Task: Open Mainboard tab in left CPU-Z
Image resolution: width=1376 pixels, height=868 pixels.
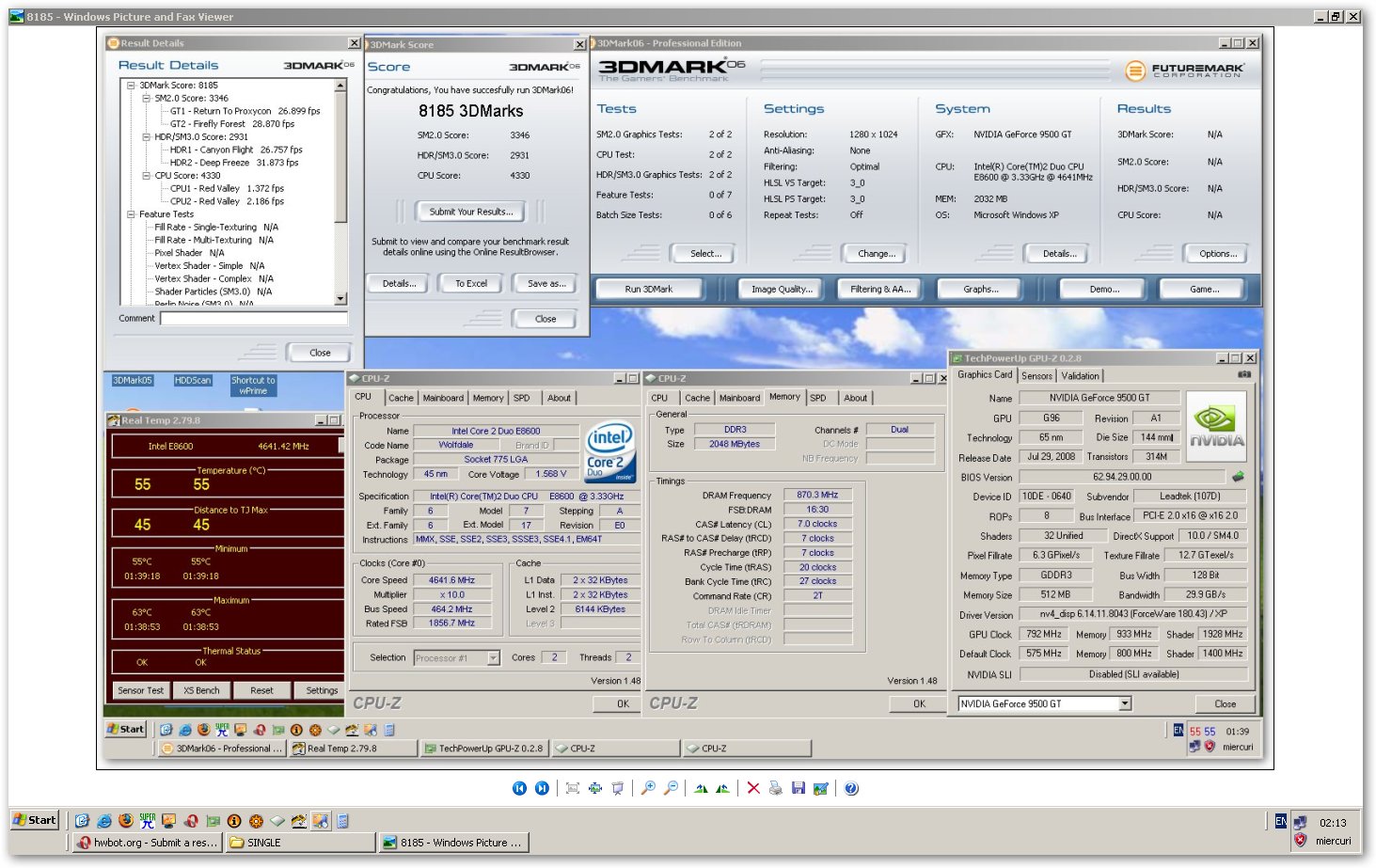Action: [x=443, y=398]
